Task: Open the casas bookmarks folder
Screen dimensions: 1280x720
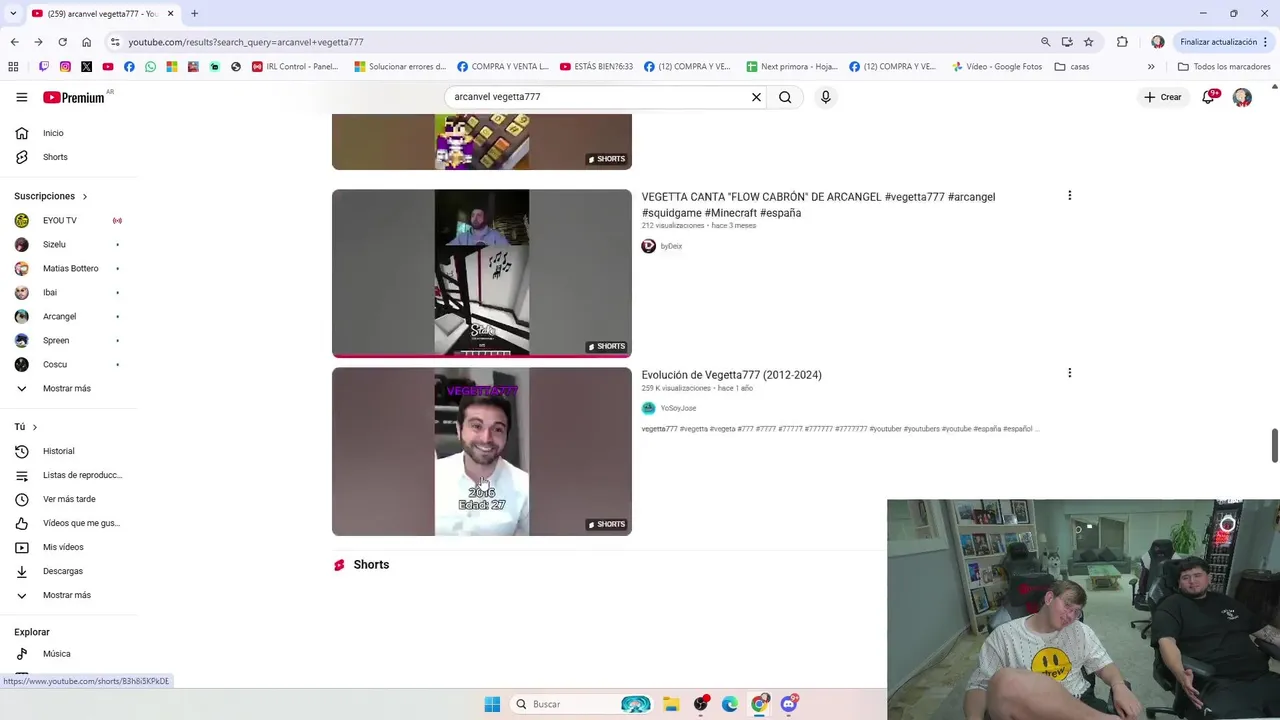Action: pos(1073,67)
